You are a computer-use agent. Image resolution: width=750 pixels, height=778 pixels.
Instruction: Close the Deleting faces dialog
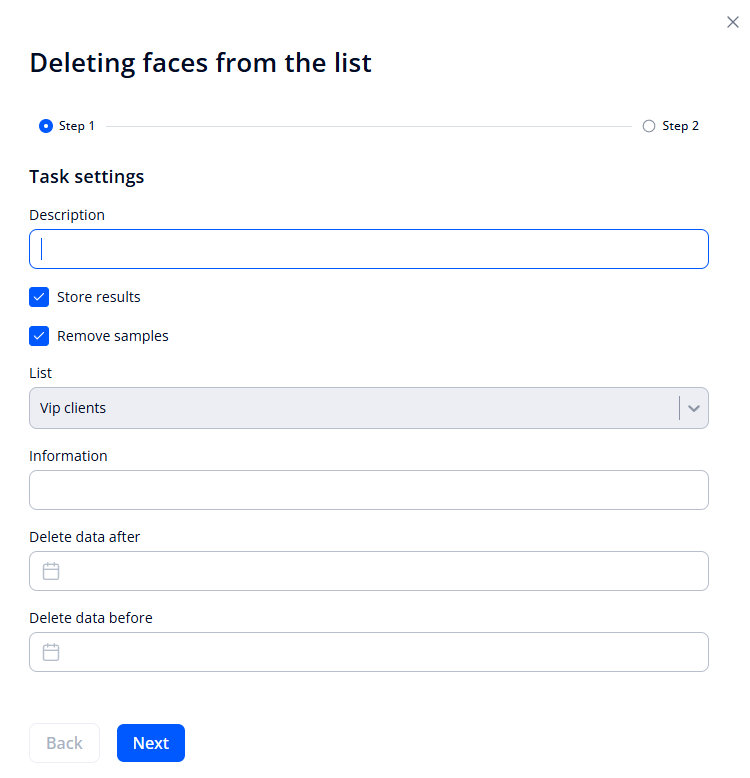[x=732, y=22]
